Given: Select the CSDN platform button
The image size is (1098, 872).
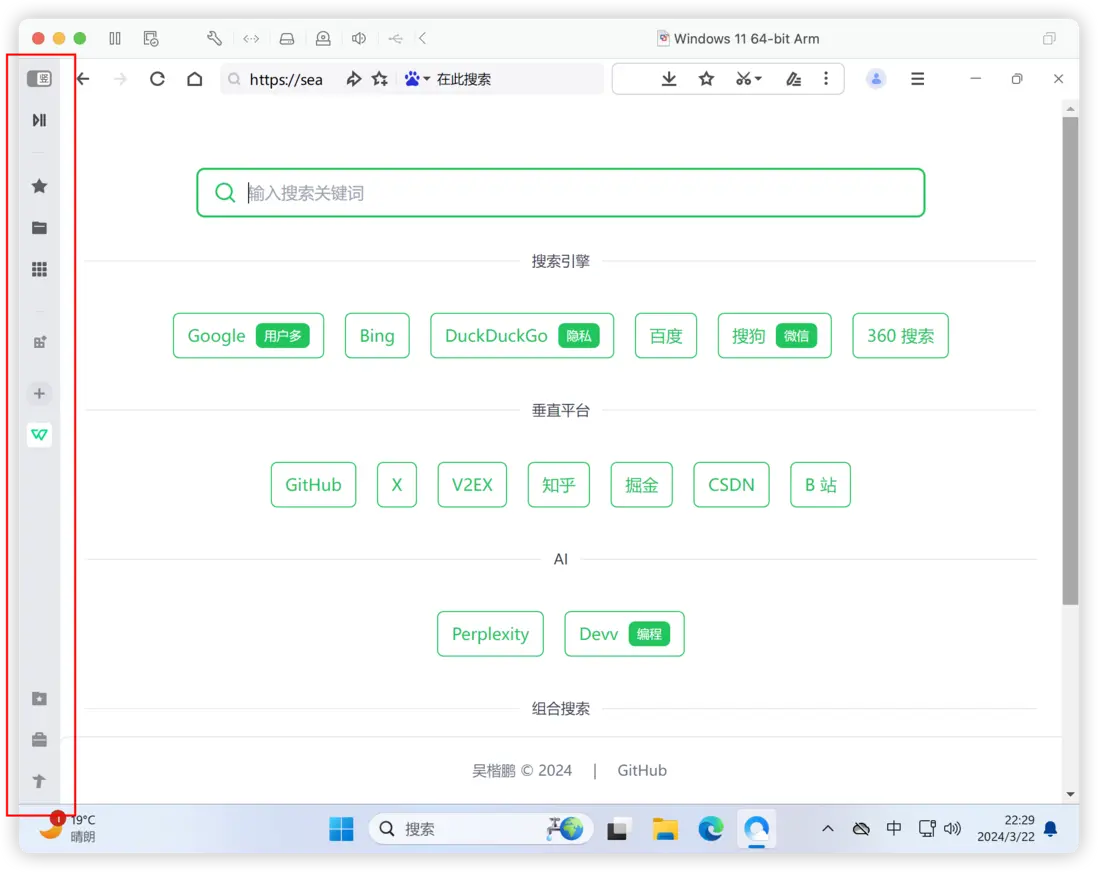Looking at the screenshot, I should point(731,485).
